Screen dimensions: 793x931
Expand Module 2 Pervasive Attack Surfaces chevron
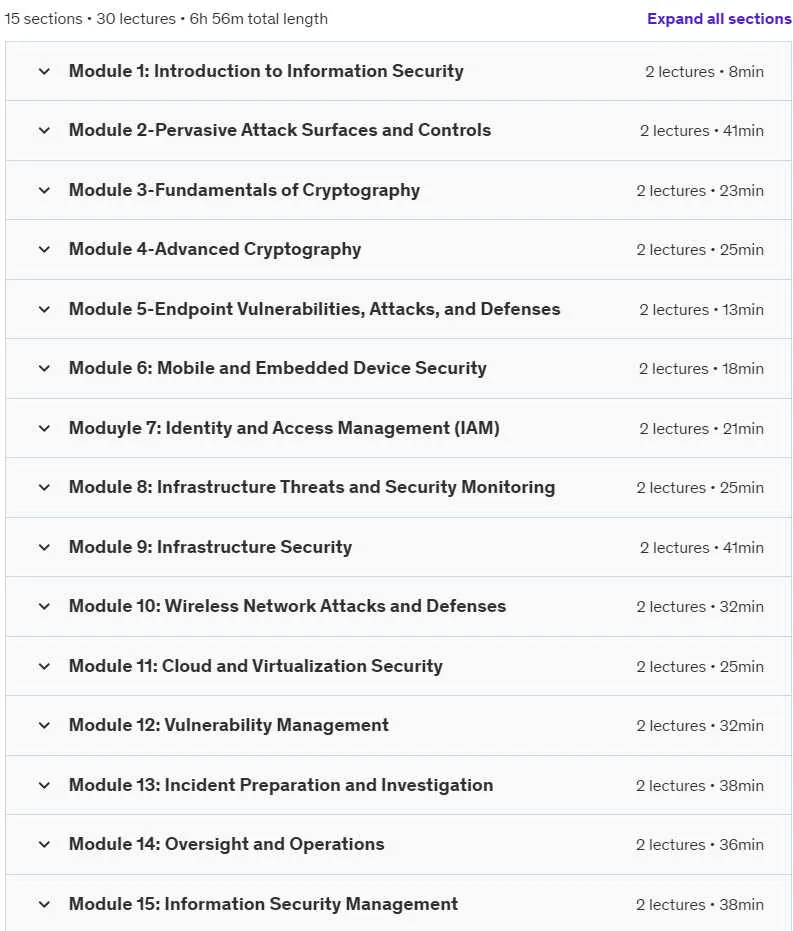pos(44,131)
